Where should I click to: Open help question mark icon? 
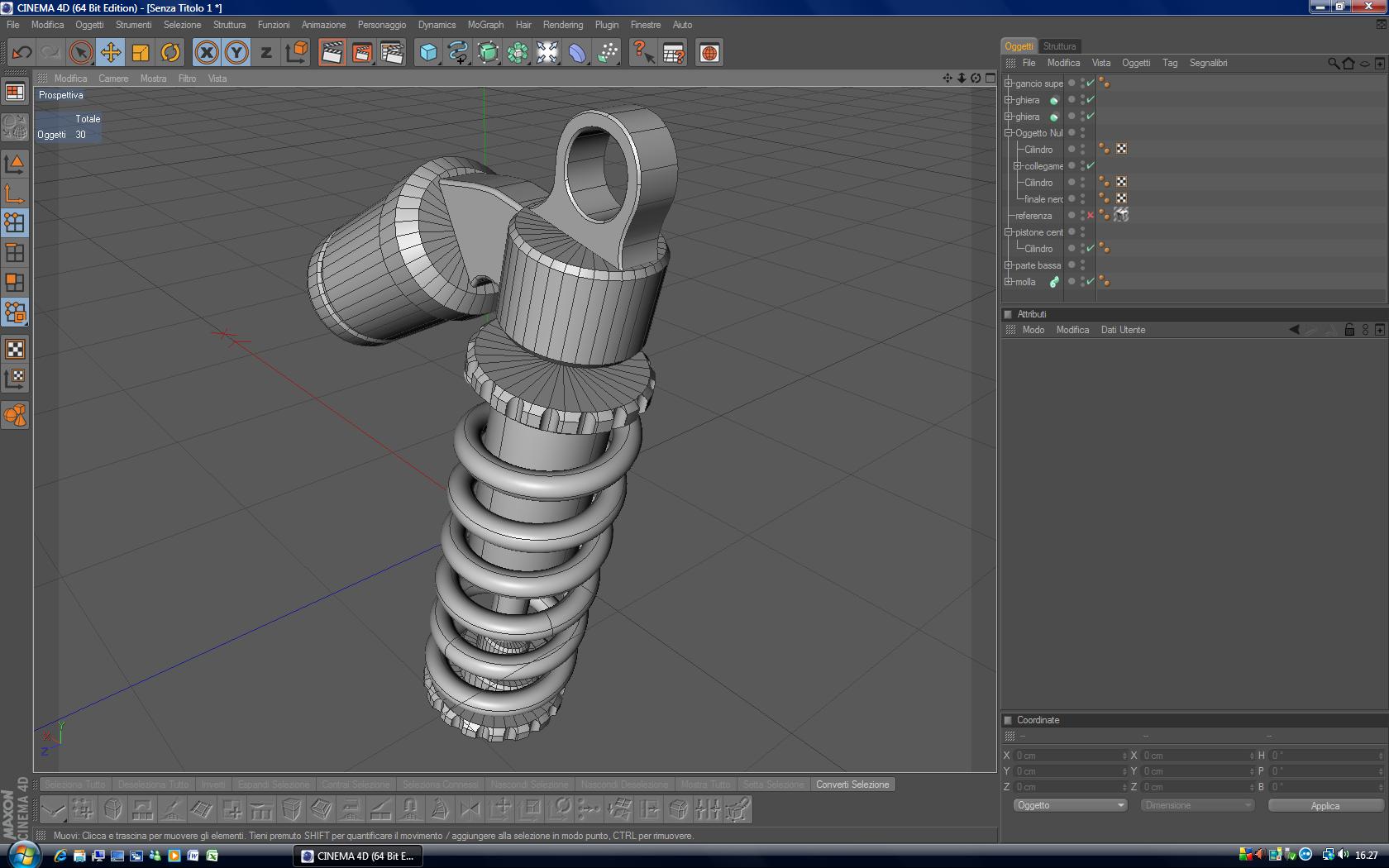click(x=642, y=53)
